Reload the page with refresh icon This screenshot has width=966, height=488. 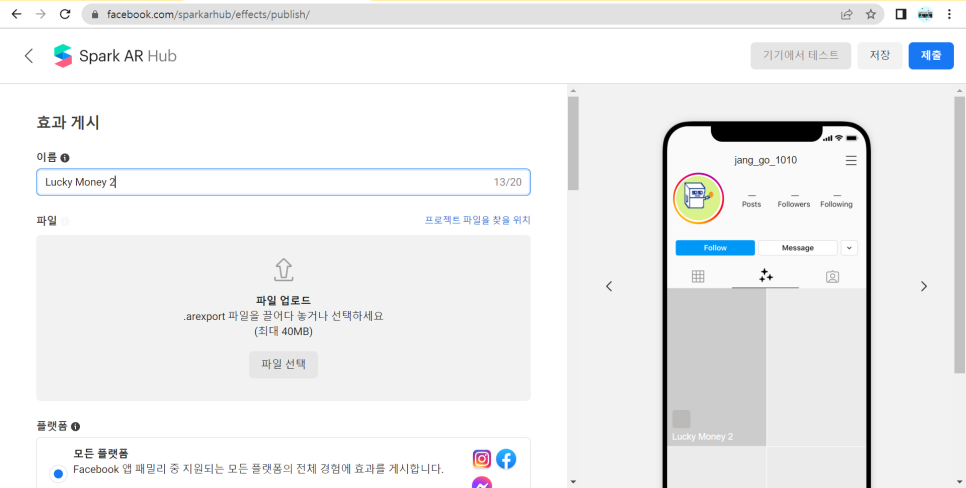[65, 14]
